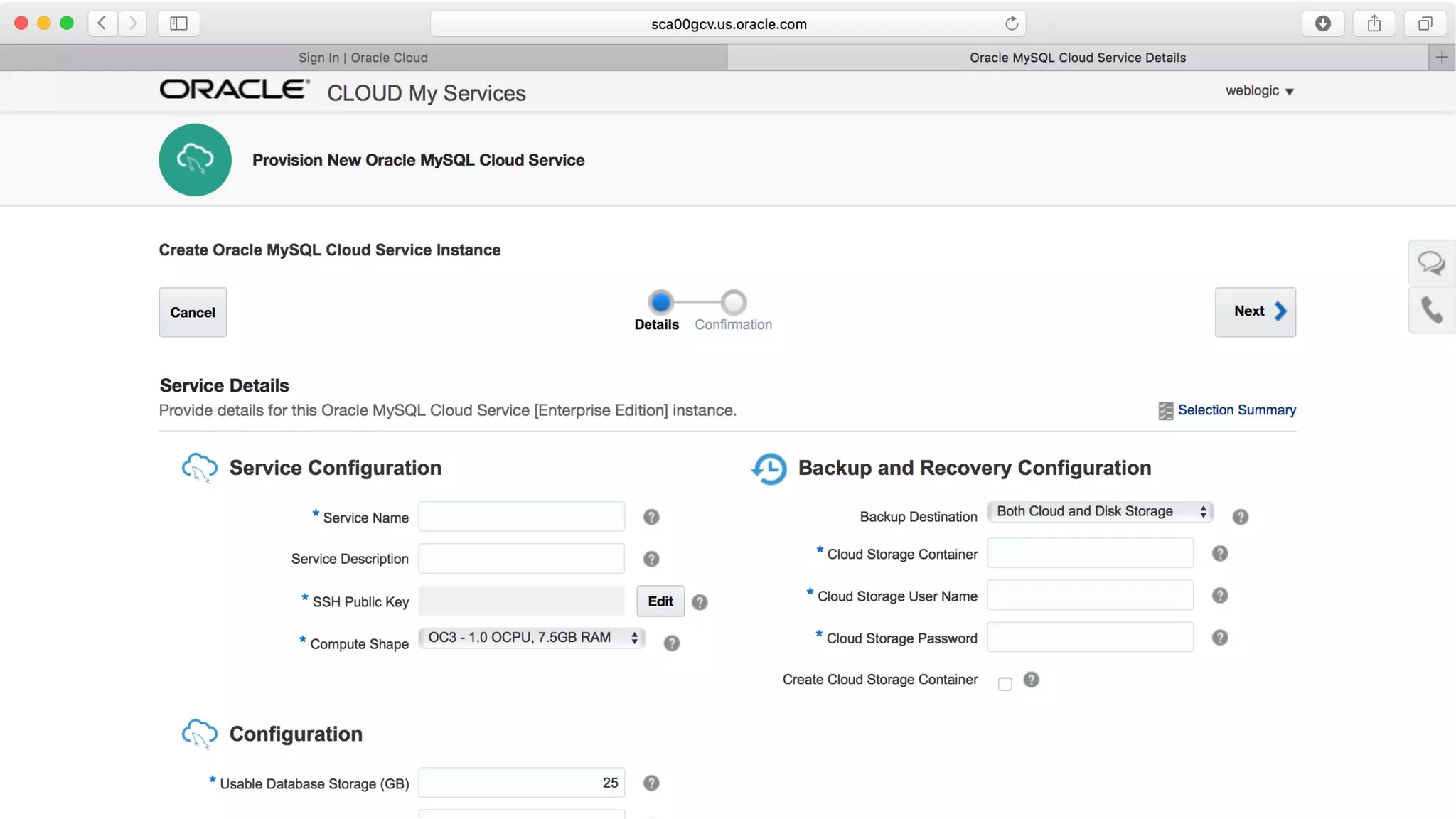Click help icon next to Compute Shape
The width and height of the screenshot is (1456, 819).
pyautogui.click(x=671, y=643)
